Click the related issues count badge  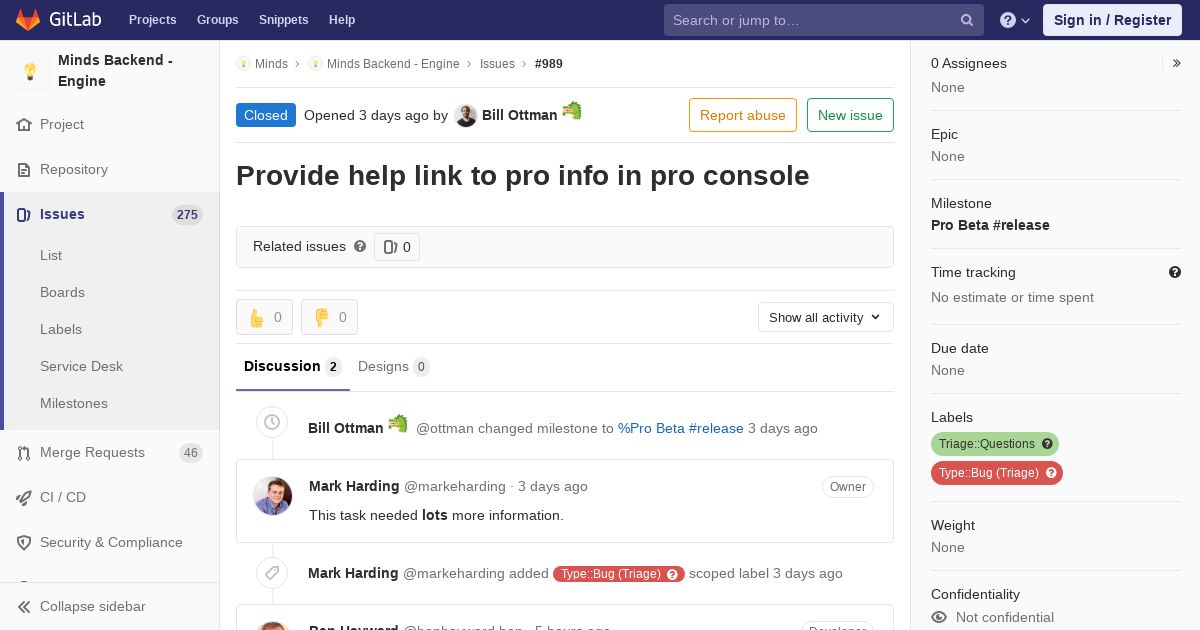[397, 247]
